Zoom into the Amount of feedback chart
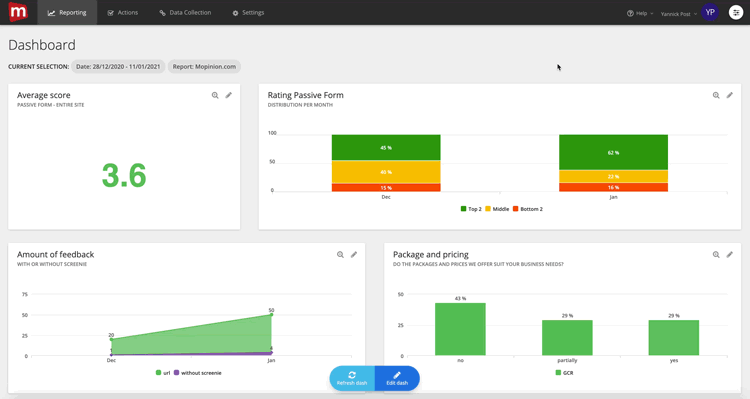Image resolution: width=750 pixels, height=399 pixels. (x=340, y=255)
